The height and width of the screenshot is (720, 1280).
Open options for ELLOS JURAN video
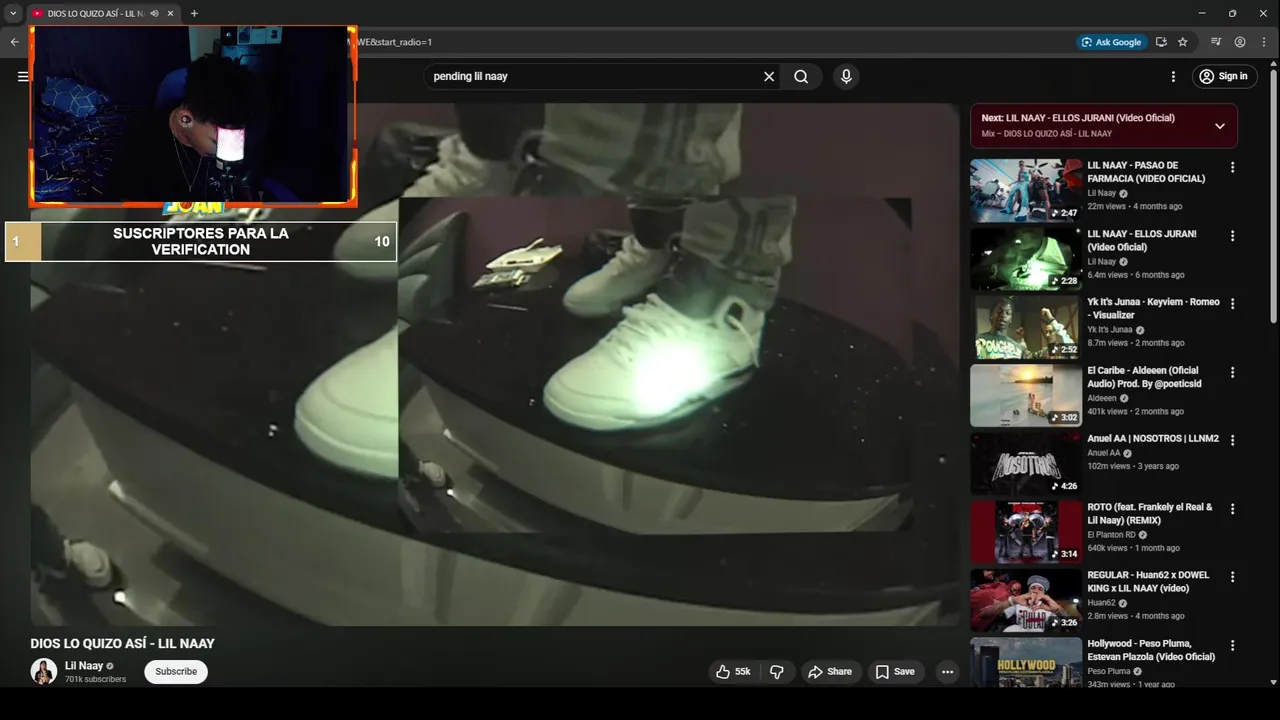click(x=1232, y=236)
